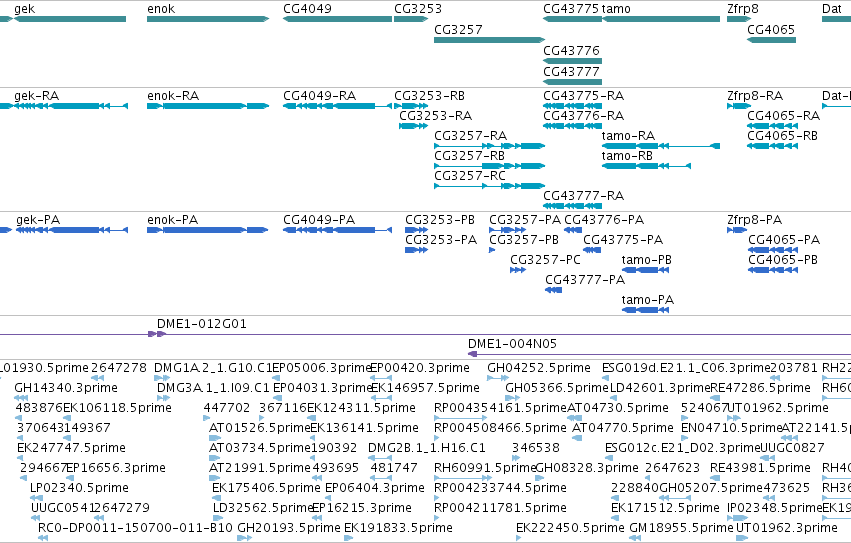
Task: Select the UT01962.3prime EST label
Action: pyautogui.click(x=786, y=528)
